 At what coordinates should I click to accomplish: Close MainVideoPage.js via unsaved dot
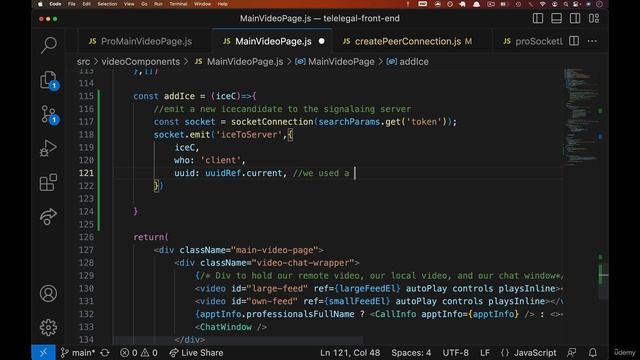pyautogui.click(x=322, y=41)
